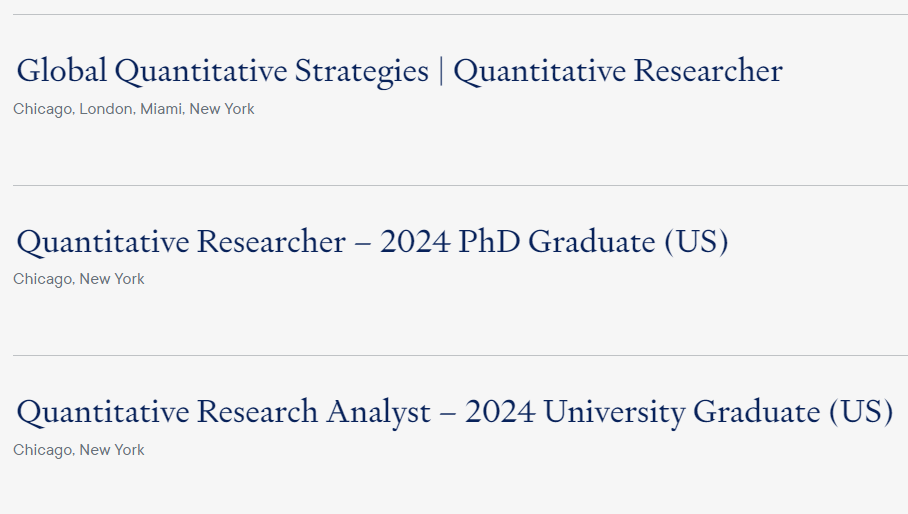Open Quantitative Researcher 2024 PhD Graduate job
Image resolution: width=908 pixels, height=514 pixels.
(x=372, y=243)
